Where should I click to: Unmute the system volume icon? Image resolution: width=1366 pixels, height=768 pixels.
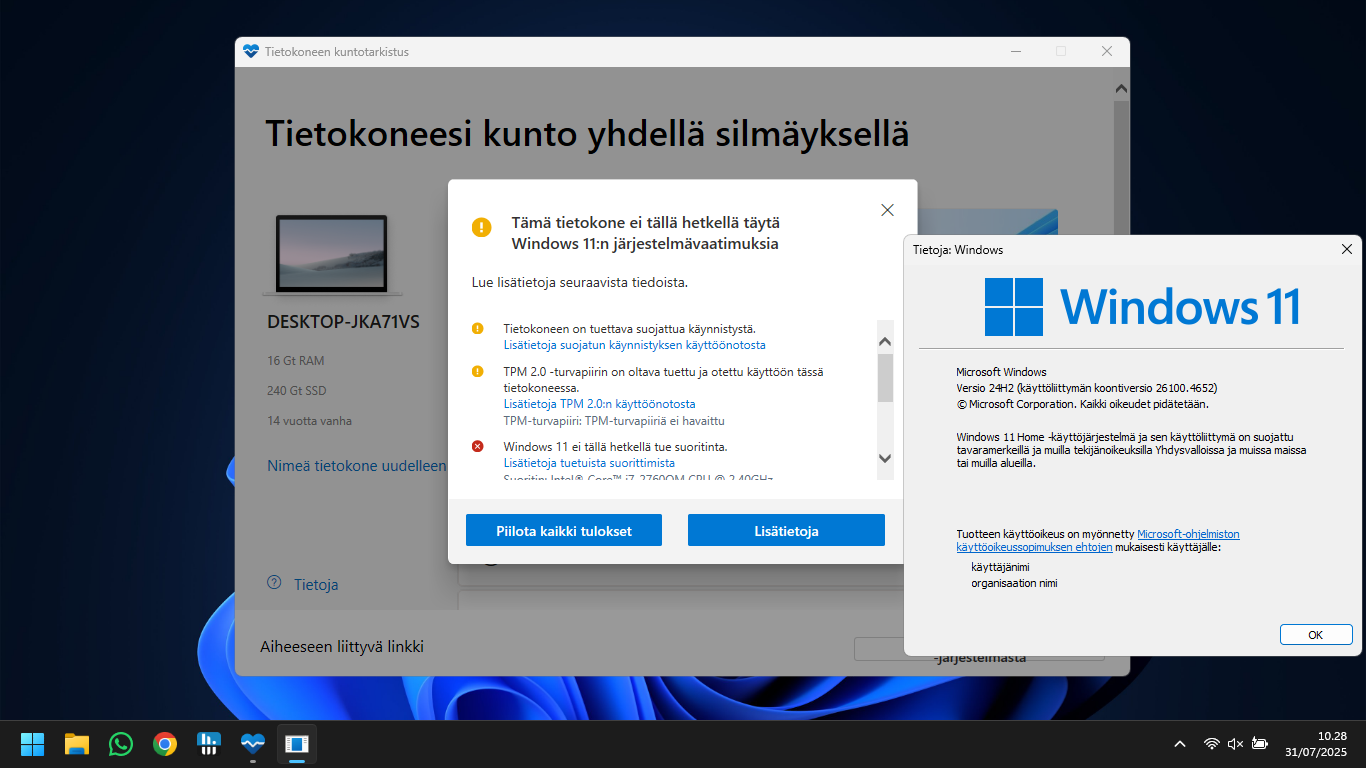(1235, 744)
